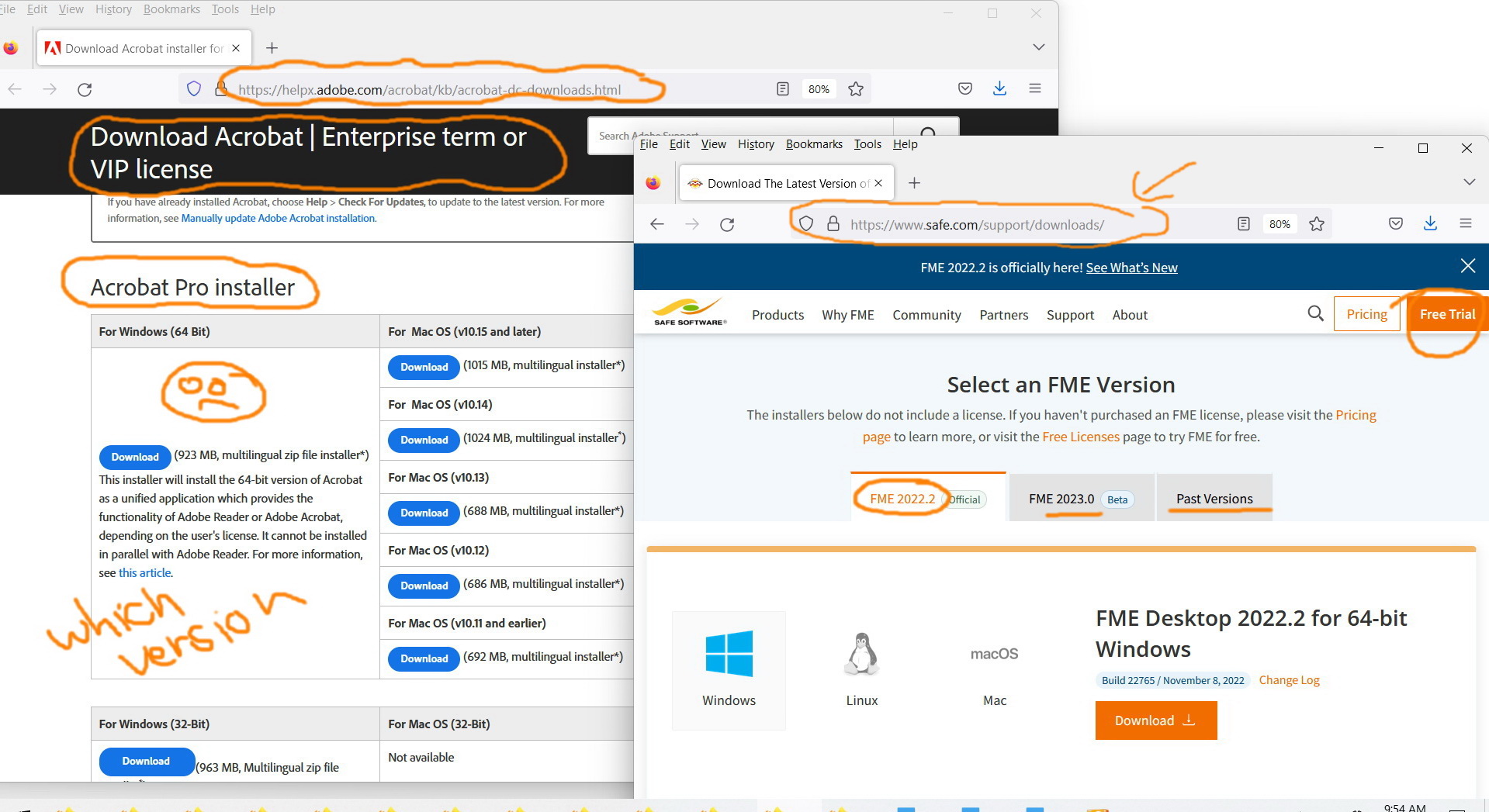Open reader view in the Adobe window
Screen dimensions: 1489x812
coord(783,89)
